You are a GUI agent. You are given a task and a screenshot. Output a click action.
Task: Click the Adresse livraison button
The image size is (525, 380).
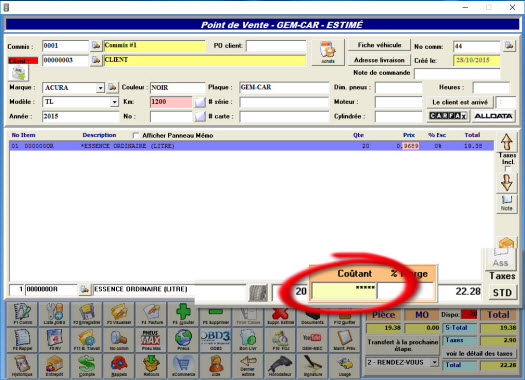(379, 60)
